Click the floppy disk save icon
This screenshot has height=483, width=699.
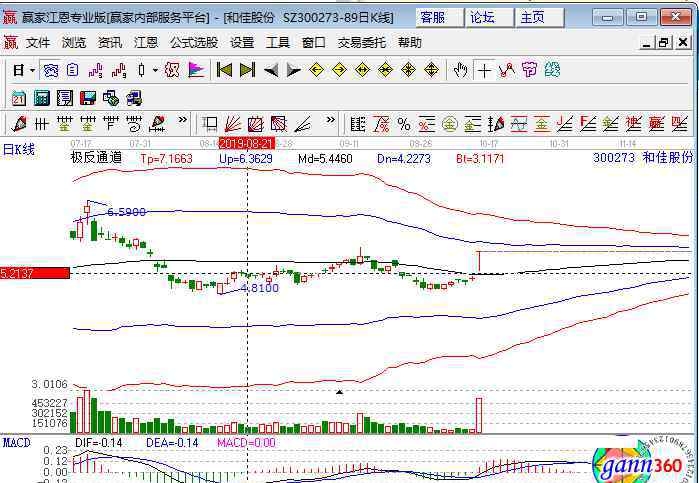tap(88, 98)
